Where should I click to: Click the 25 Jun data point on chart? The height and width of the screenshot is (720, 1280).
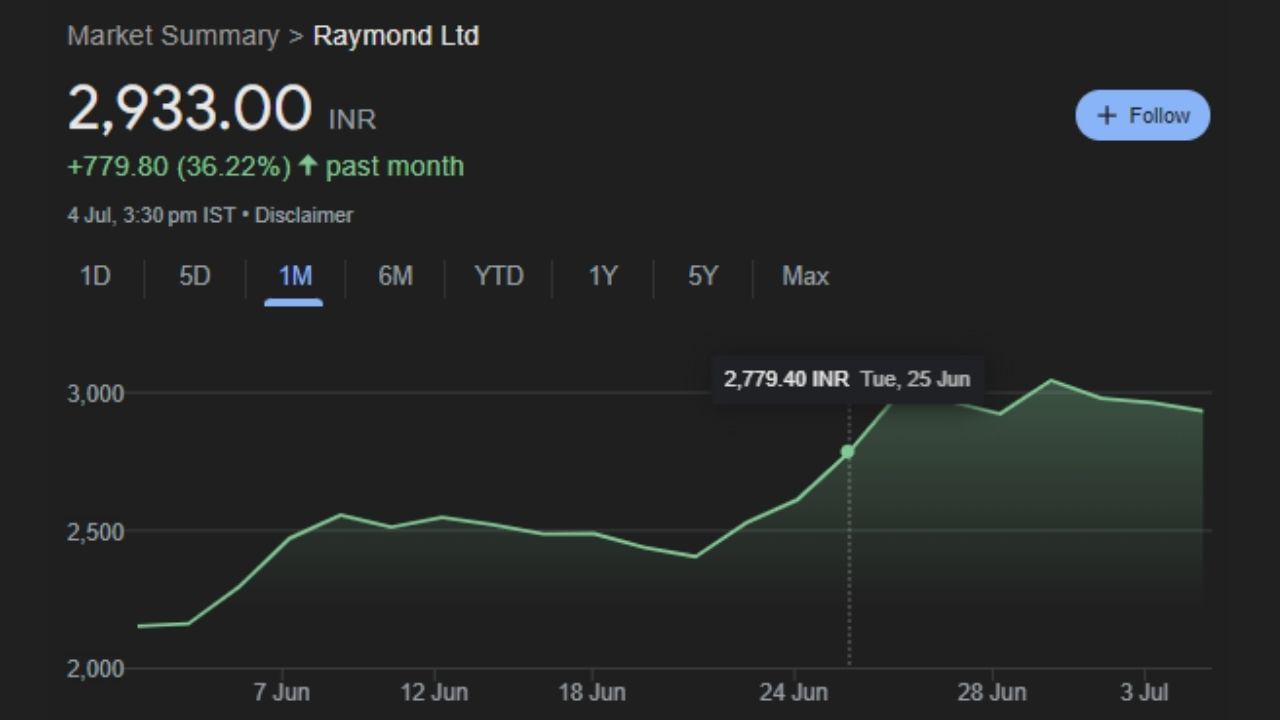[x=847, y=452]
